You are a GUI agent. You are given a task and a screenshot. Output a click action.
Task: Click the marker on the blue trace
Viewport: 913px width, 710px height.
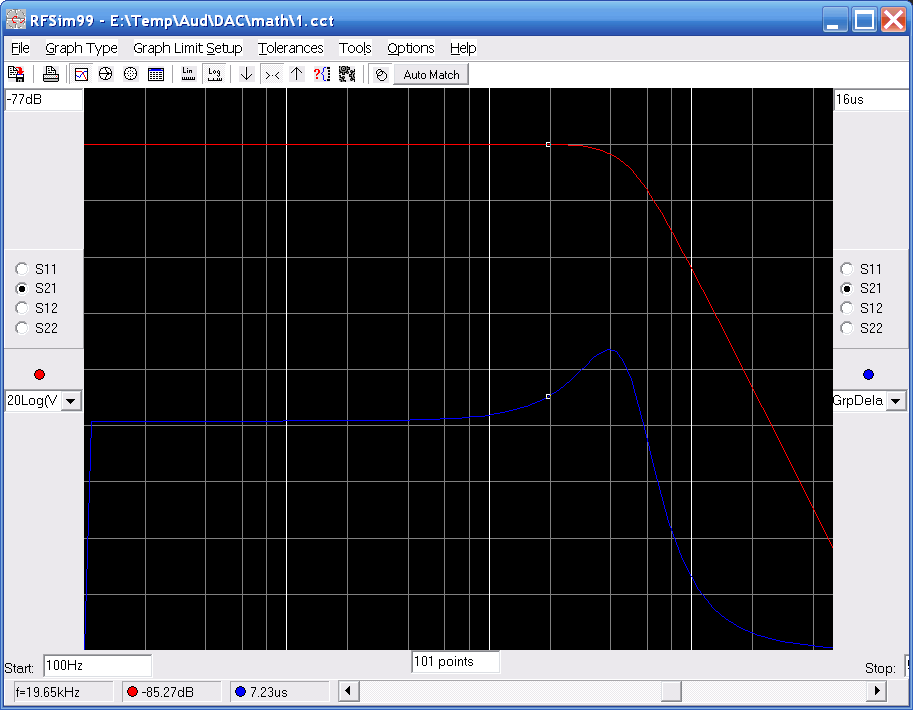(x=548, y=397)
